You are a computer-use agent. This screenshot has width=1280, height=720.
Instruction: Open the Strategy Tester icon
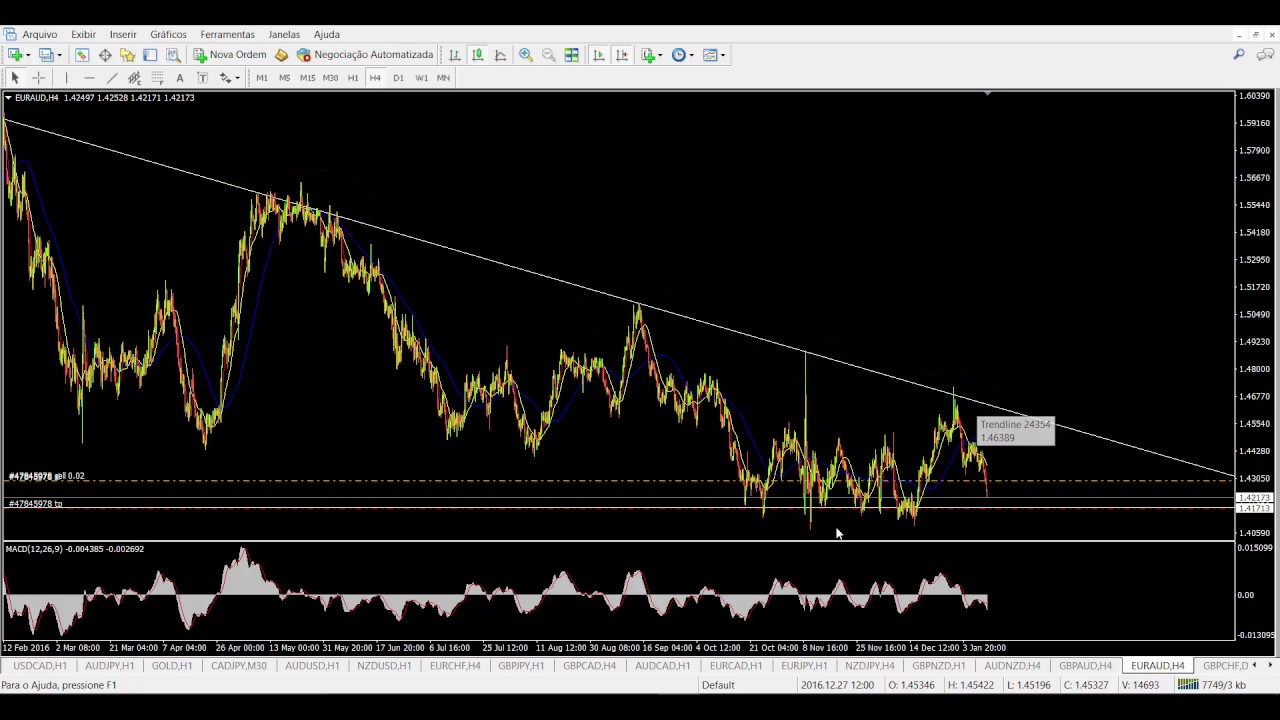(x=173, y=55)
